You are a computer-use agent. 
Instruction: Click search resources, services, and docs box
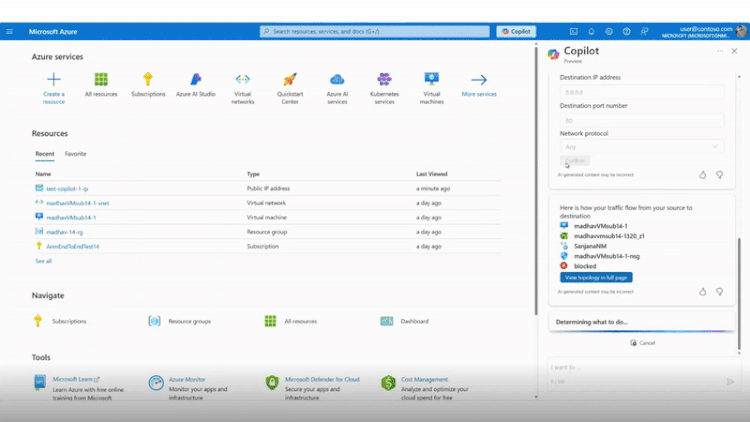click(375, 32)
